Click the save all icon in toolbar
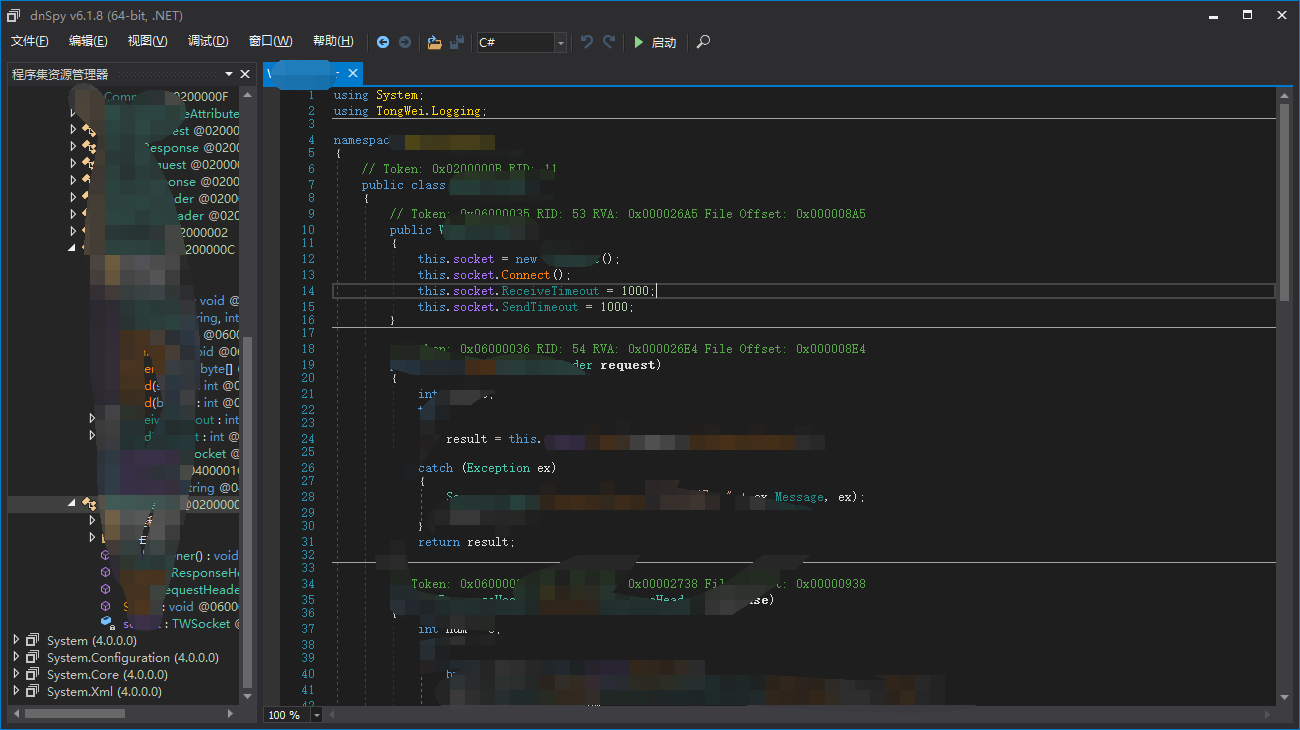 point(457,42)
